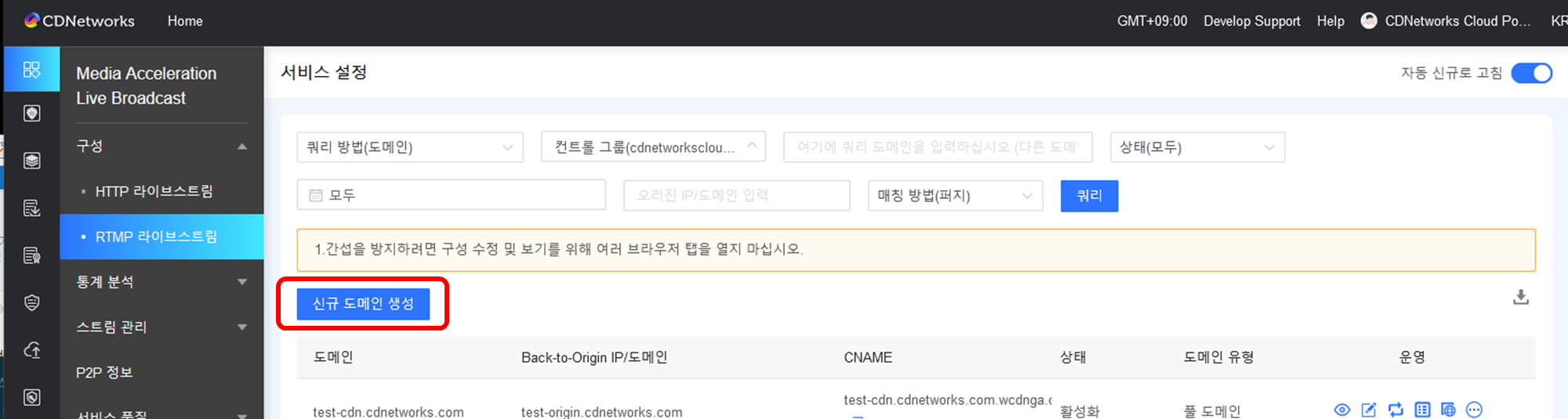Select HTTP 라이브스트림 in the sidebar

(154, 191)
